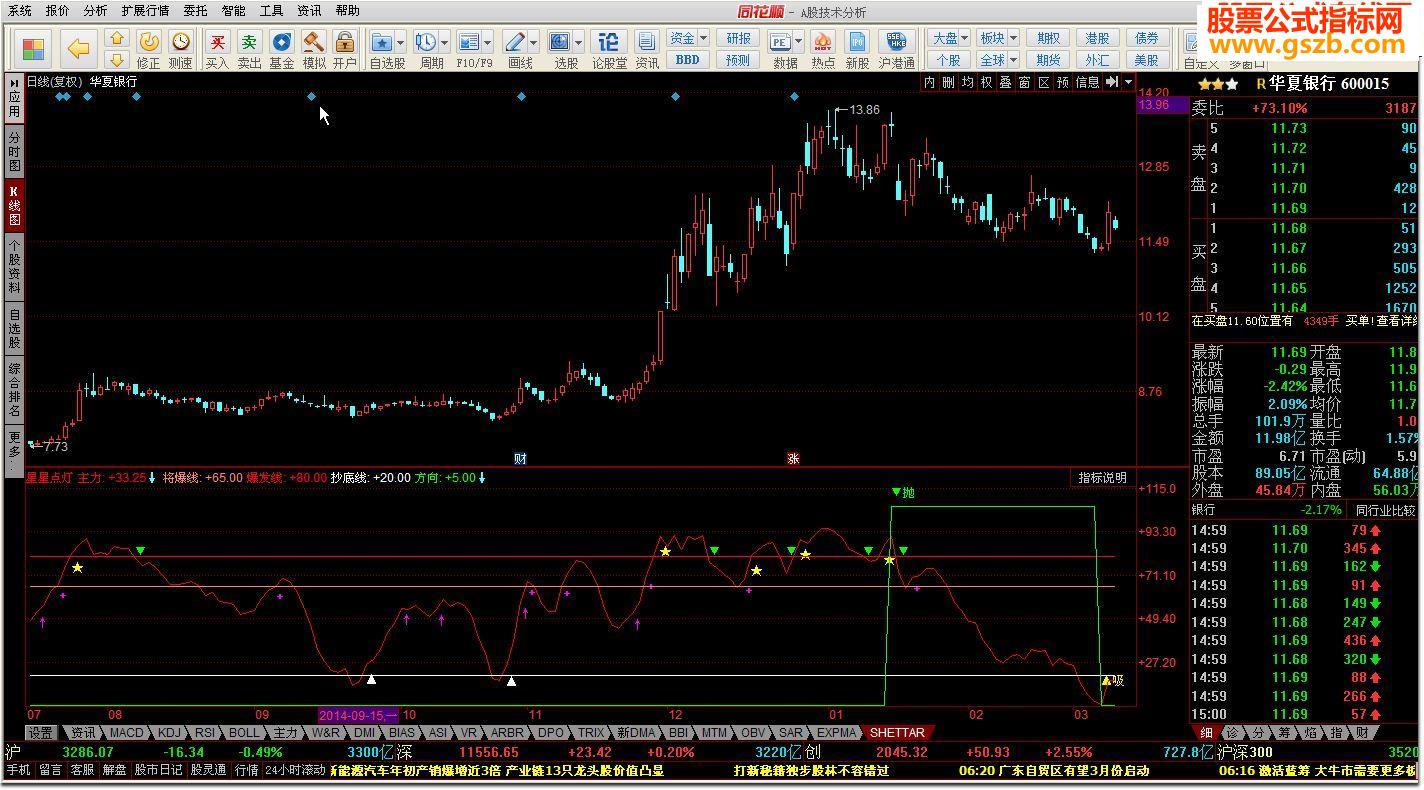Viewport: 1424px width, 790px height.
Task: Open the 资讯 news document icon
Action: (x=647, y=42)
